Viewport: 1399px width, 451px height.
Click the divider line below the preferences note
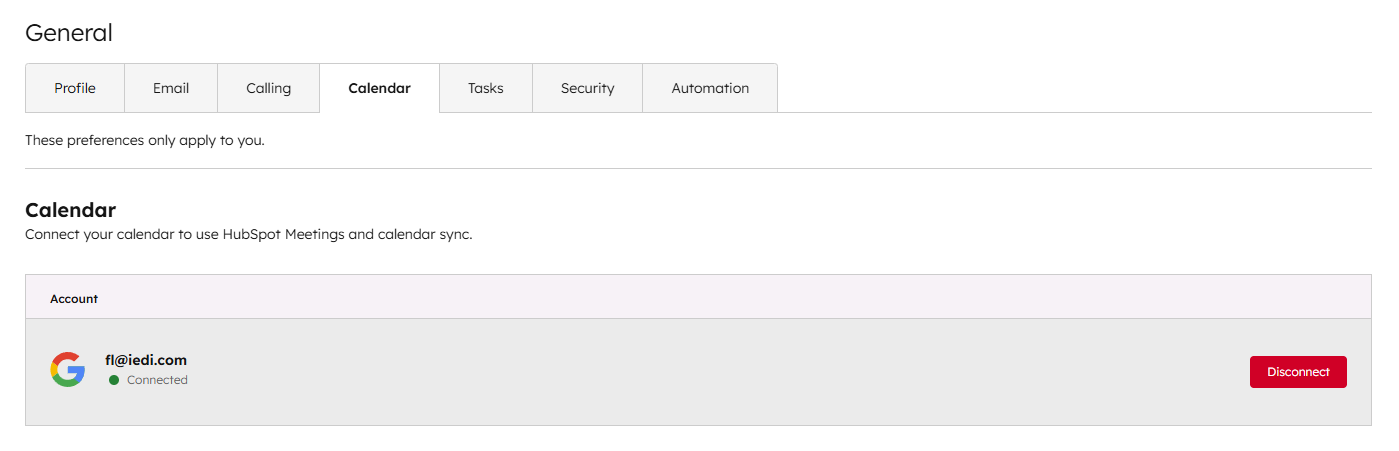698,168
